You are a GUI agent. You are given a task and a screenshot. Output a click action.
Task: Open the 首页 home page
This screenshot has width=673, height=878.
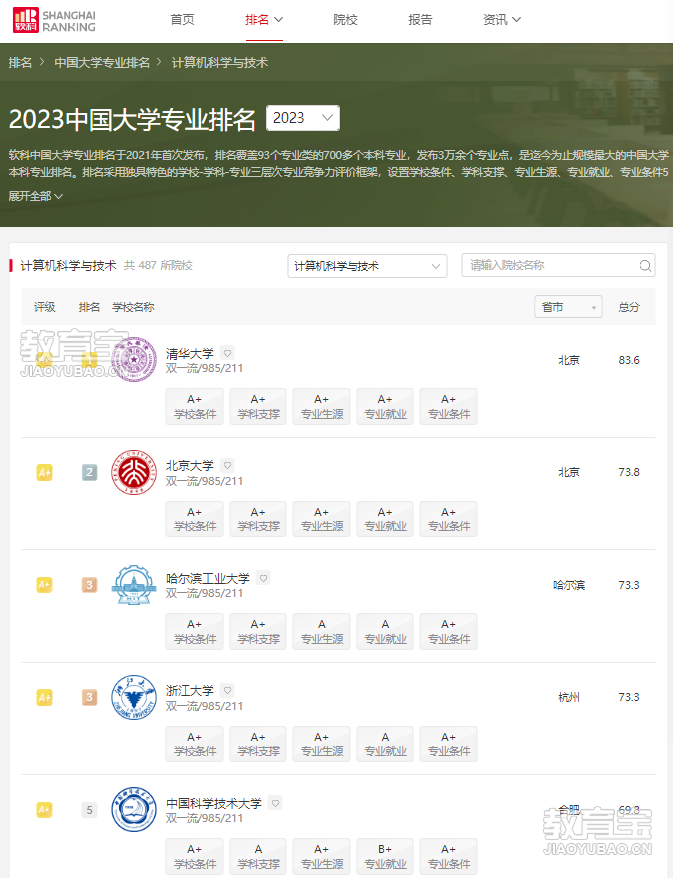click(183, 20)
